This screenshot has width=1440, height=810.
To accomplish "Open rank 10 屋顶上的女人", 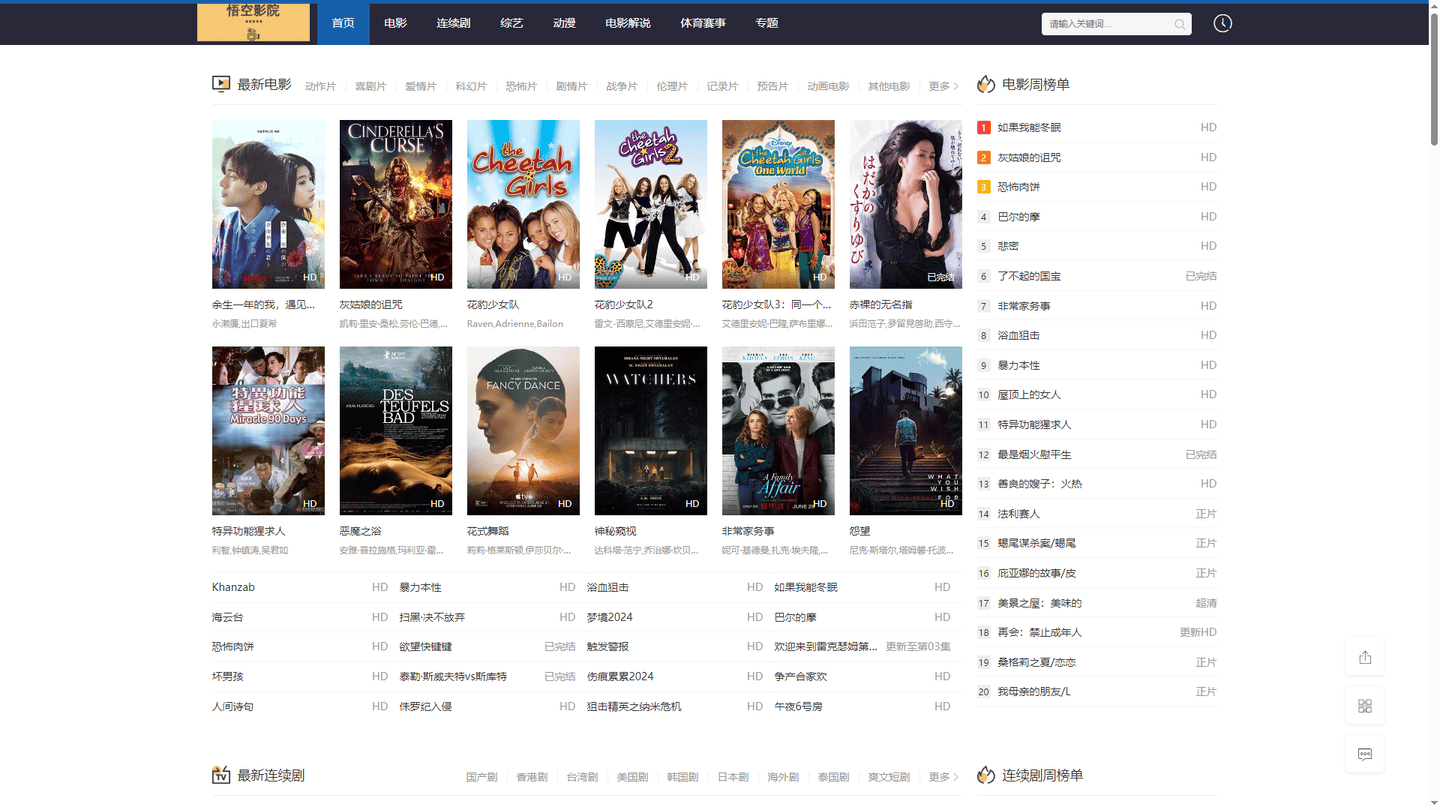I will point(1029,395).
